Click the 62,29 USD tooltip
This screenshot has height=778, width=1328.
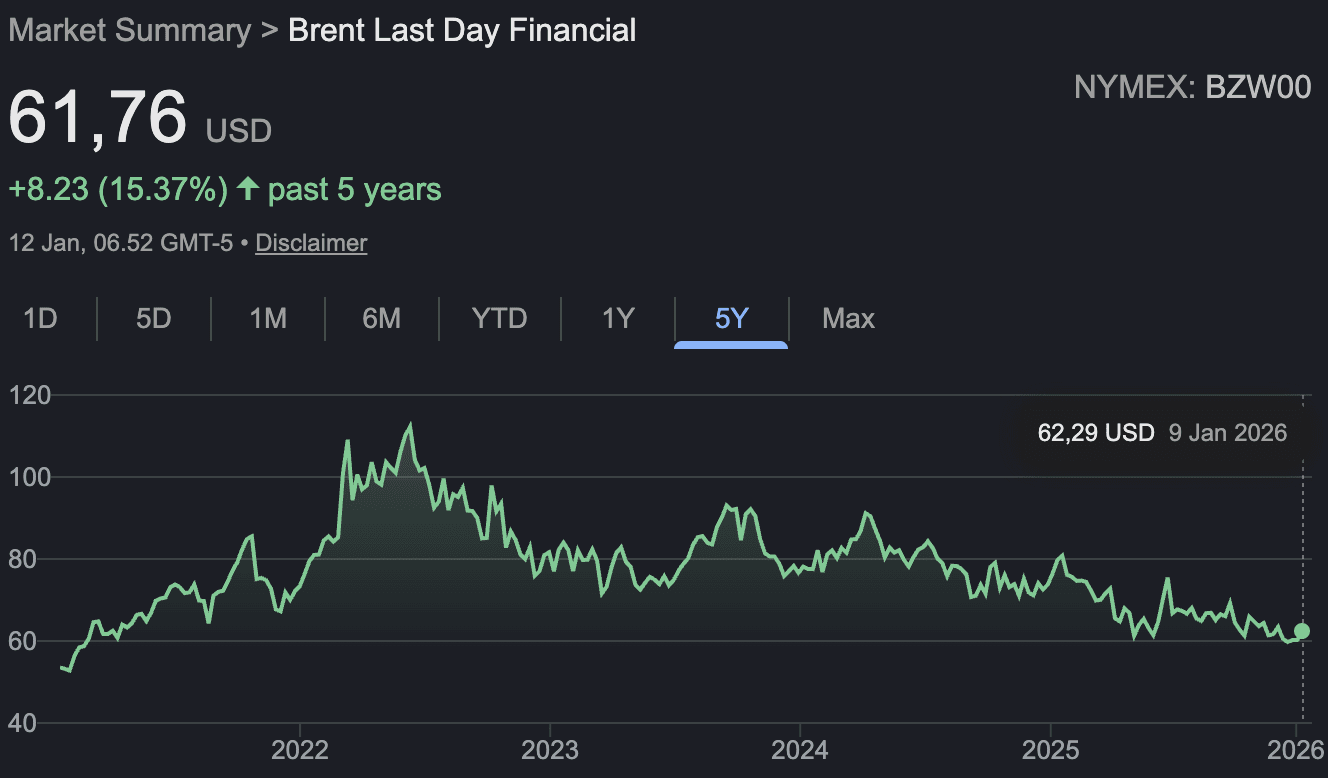click(x=1094, y=432)
